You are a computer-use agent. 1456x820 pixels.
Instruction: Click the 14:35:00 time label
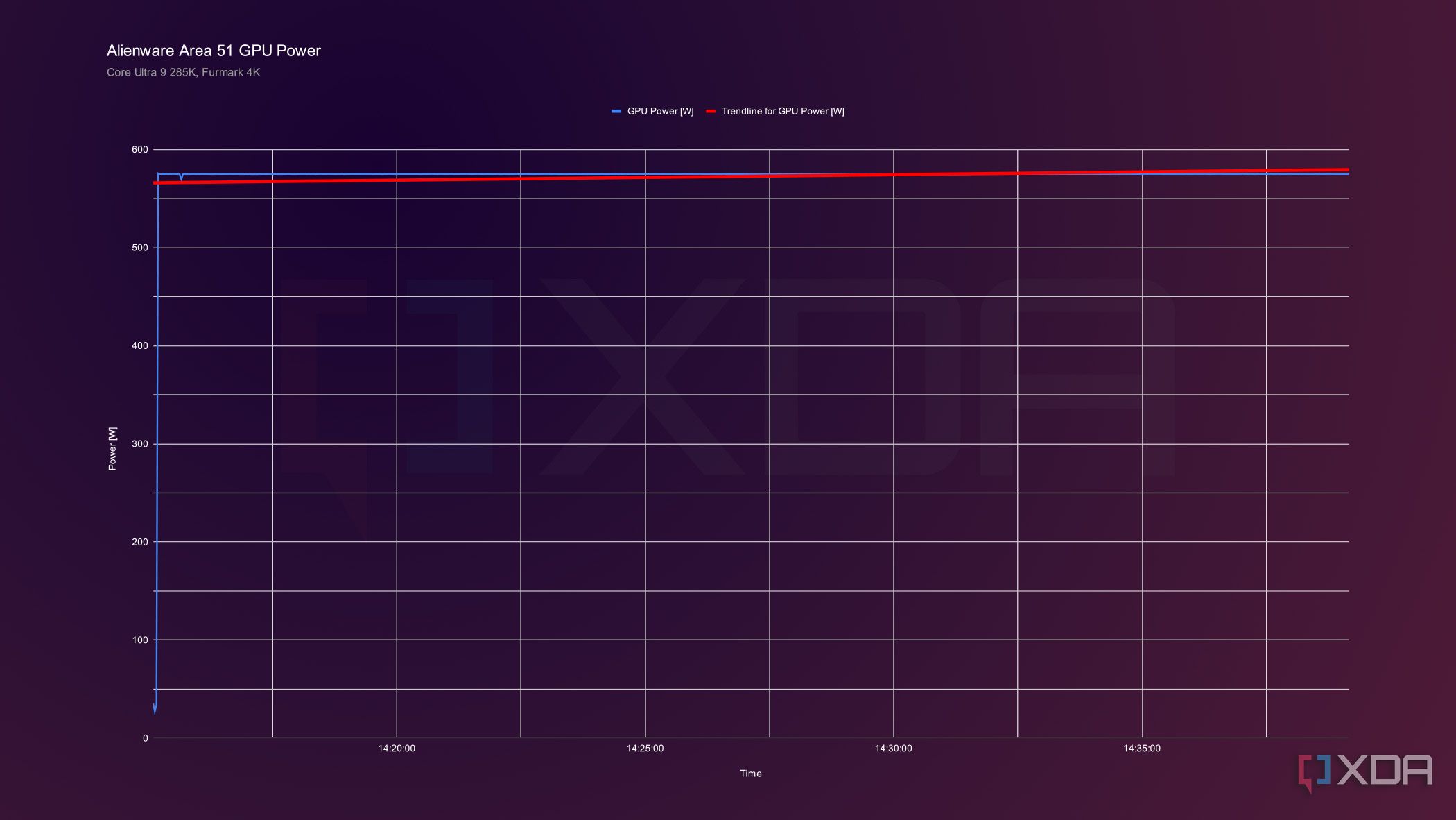tap(1142, 749)
